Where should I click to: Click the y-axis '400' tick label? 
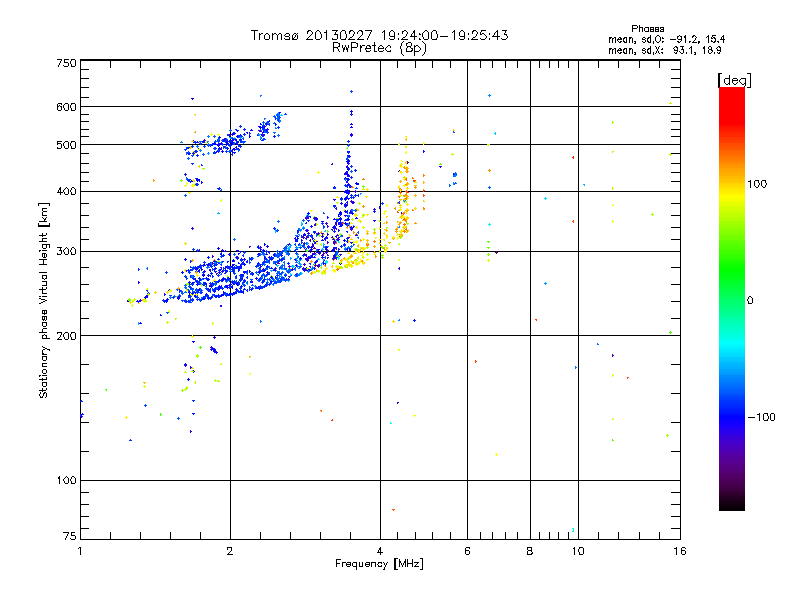pos(66,191)
